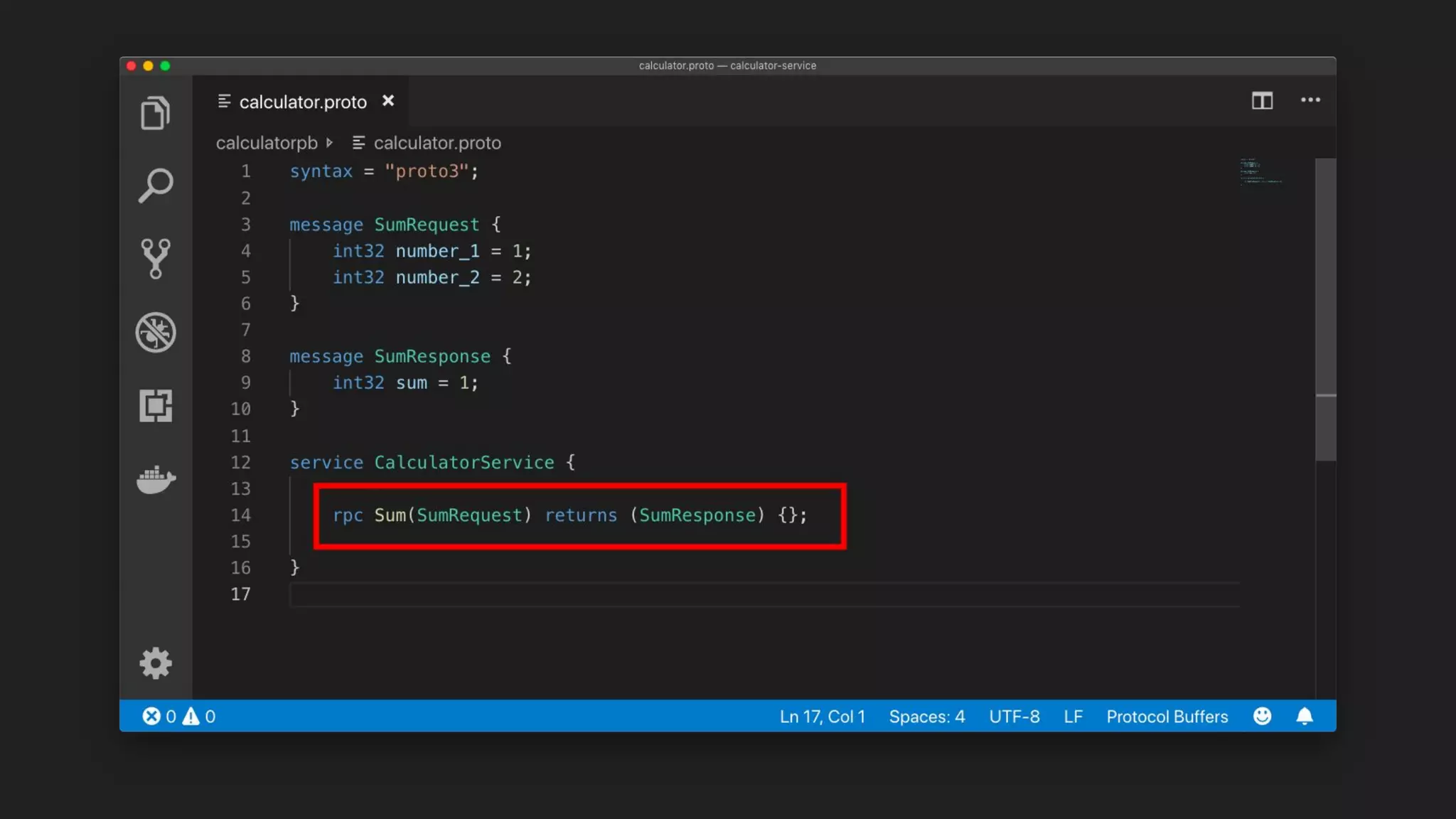This screenshot has height=819, width=1456.
Task: Open the Search view icon
Action: 155,186
